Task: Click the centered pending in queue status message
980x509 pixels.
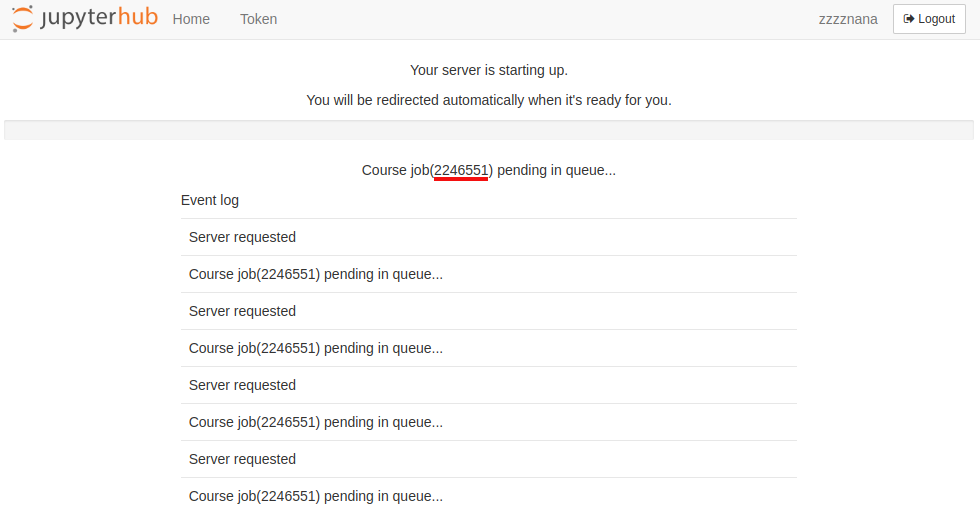Action: (x=489, y=170)
